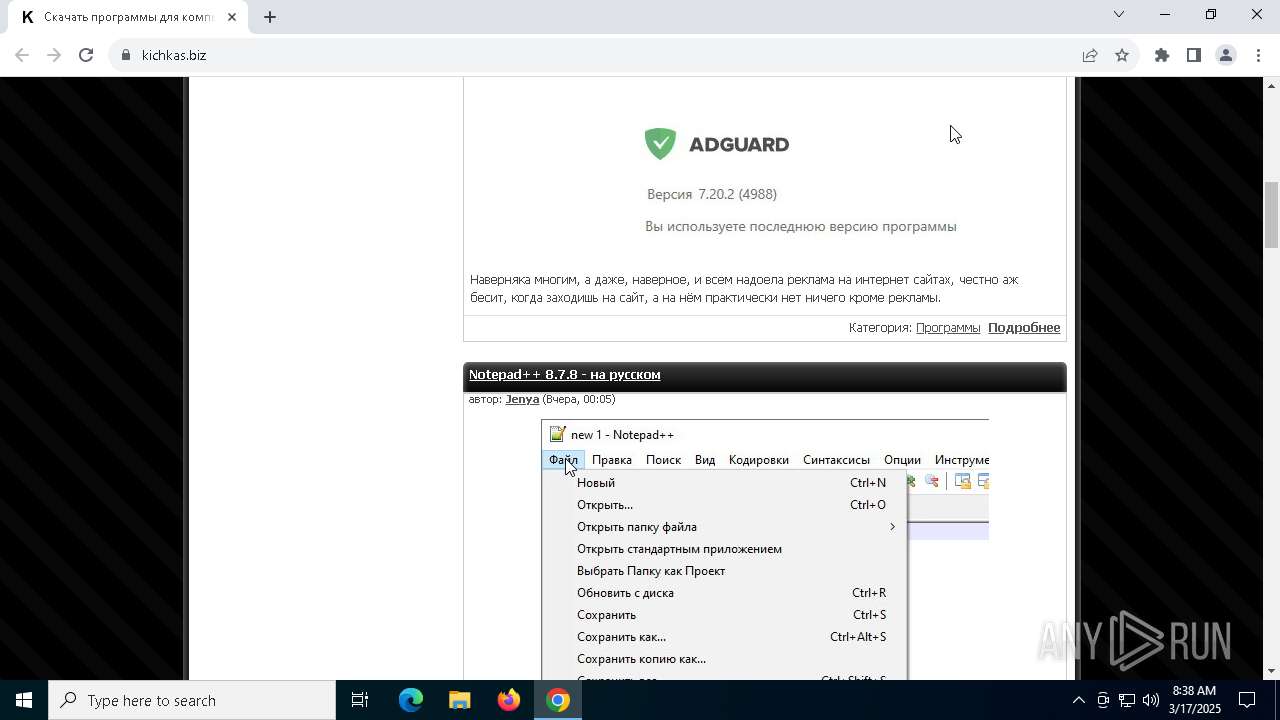Viewport: 1280px width, 720px height.
Task: Open Task View on taskbar
Action: click(360, 700)
